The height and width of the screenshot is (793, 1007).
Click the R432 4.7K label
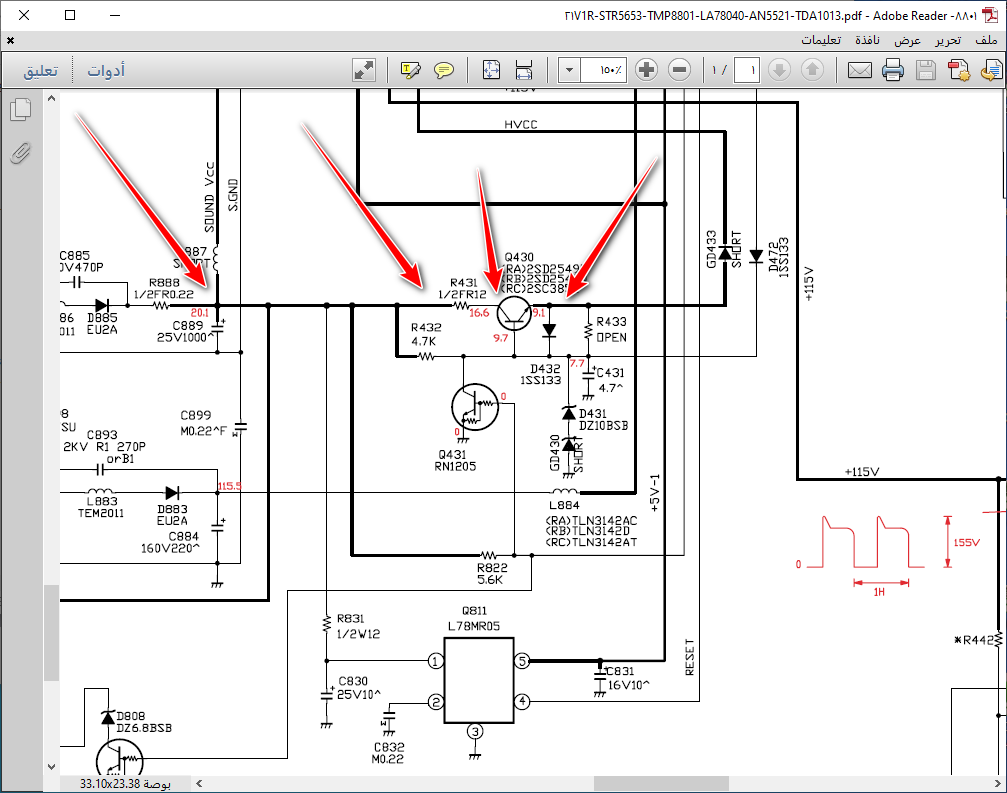[x=426, y=334]
